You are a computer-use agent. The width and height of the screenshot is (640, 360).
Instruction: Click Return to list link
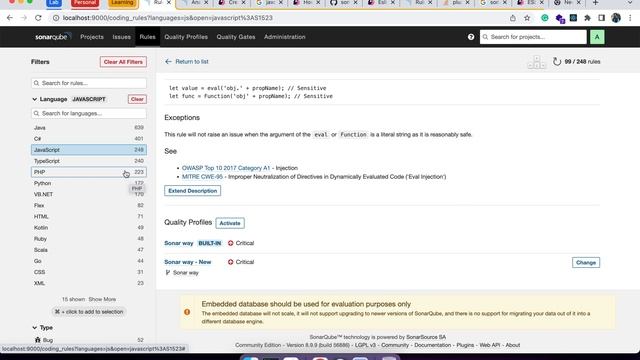point(192,62)
